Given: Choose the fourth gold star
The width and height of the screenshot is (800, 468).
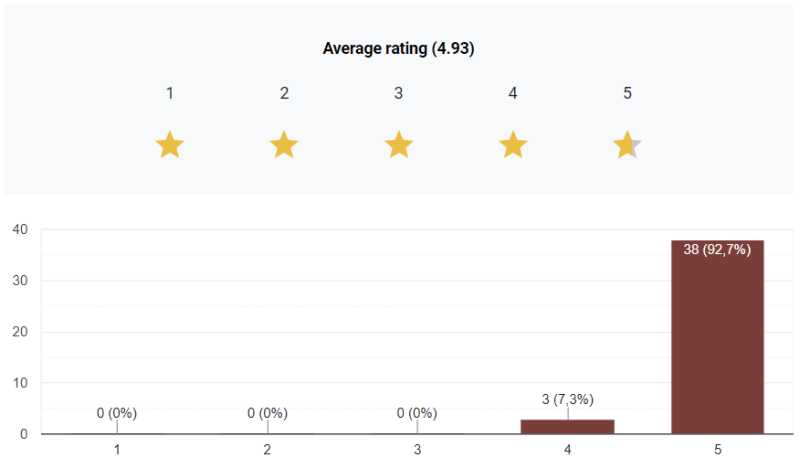Looking at the screenshot, I should [513, 146].
